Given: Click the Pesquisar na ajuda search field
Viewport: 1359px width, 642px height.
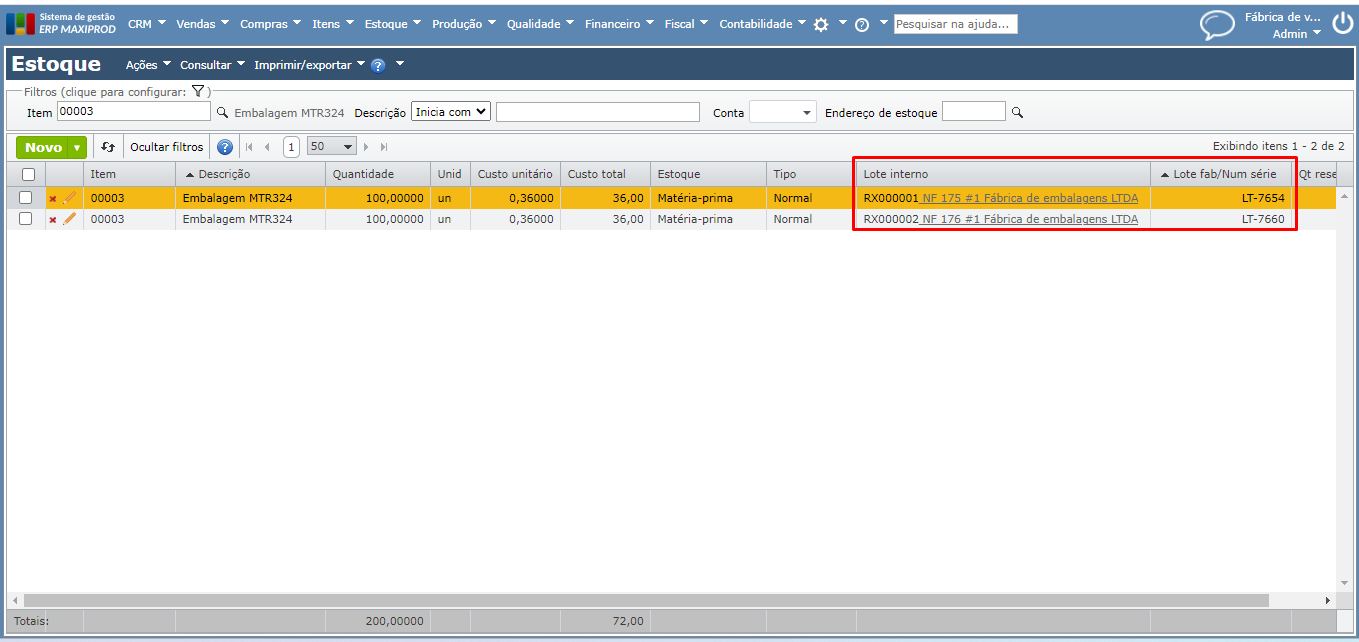Looking at the screenshot, I should tap(955, 24).
